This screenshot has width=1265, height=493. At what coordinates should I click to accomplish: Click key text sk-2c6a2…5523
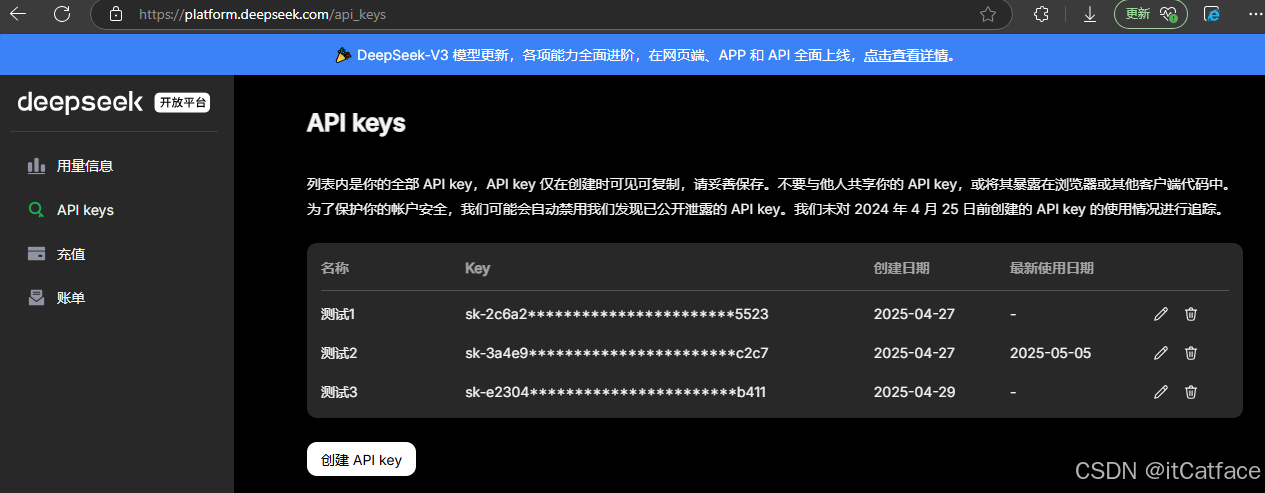click(x=617, y=314)
